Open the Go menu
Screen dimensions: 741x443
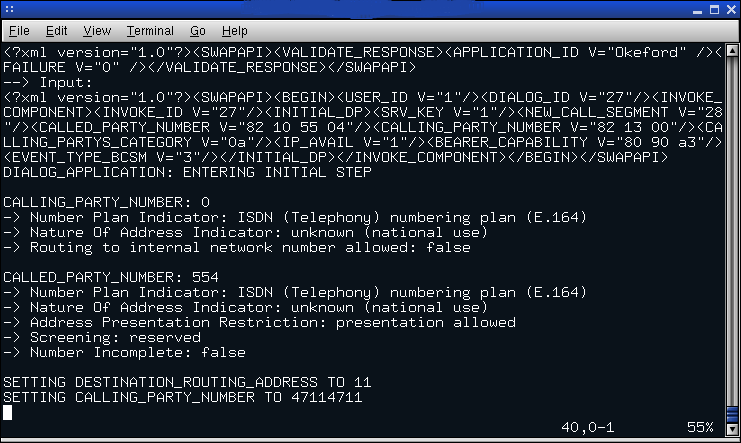pos(198,31)
